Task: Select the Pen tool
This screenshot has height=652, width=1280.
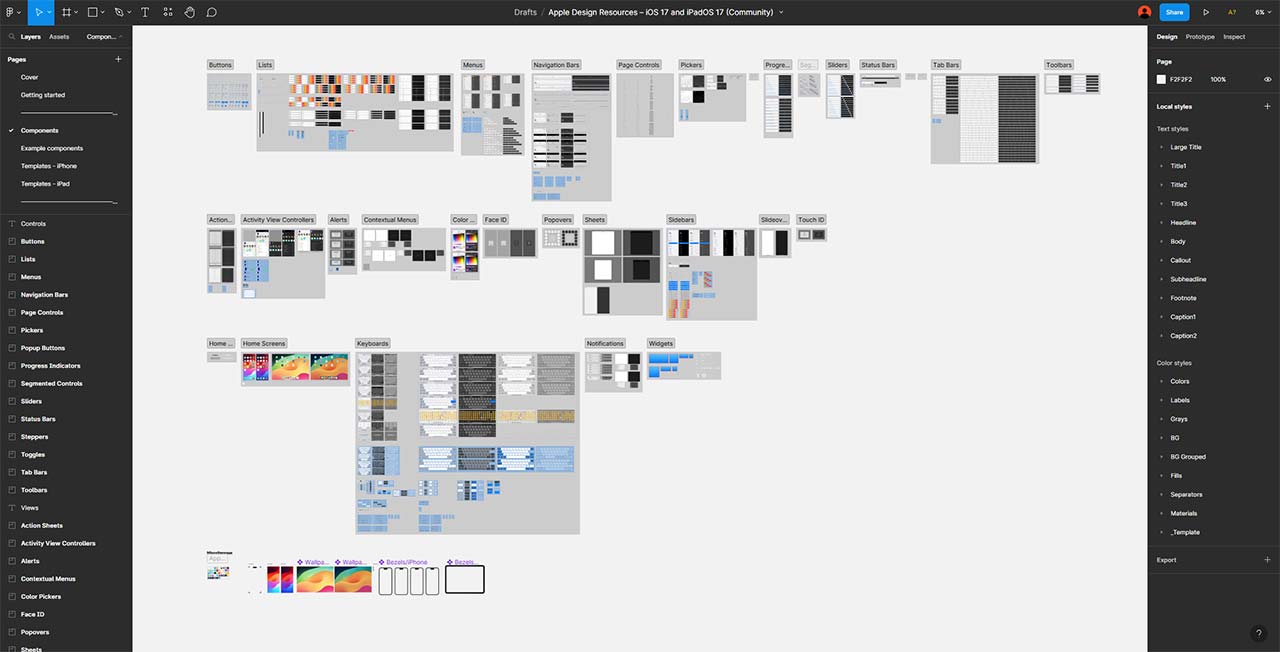Action: (119, 12)
